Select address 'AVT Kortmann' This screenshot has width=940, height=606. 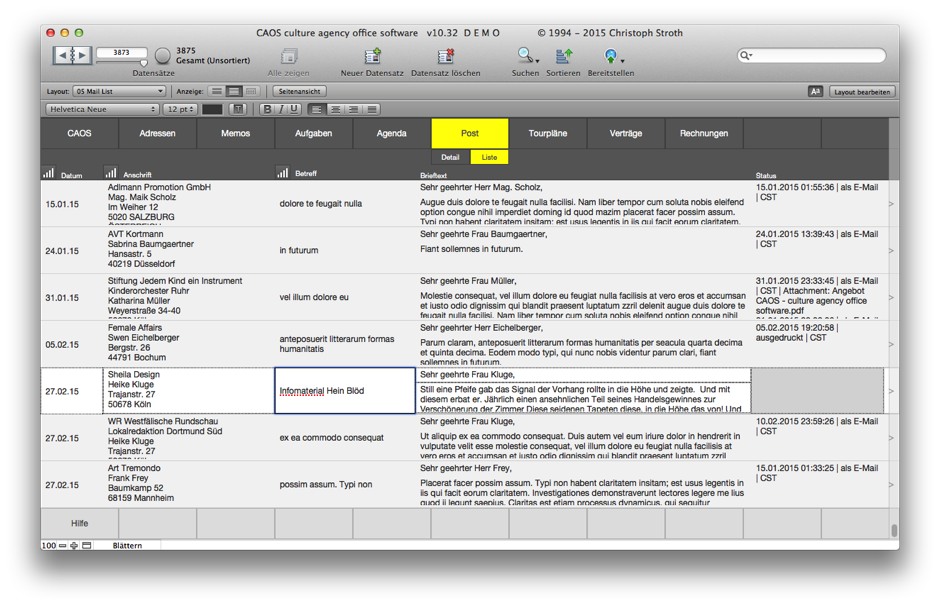coord(135,234)
